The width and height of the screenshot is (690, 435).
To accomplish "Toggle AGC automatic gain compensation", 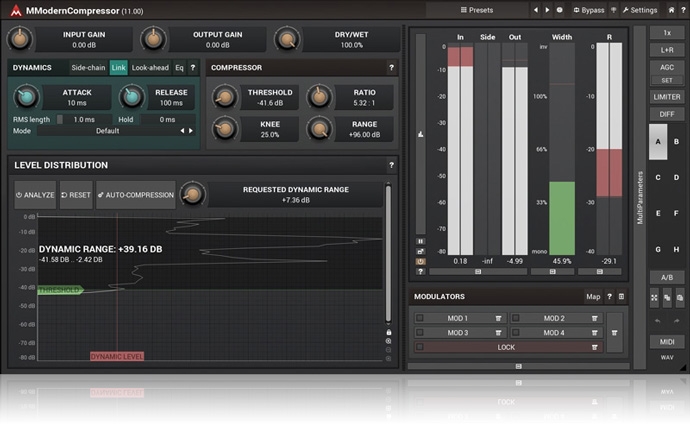I will [667, 67].
